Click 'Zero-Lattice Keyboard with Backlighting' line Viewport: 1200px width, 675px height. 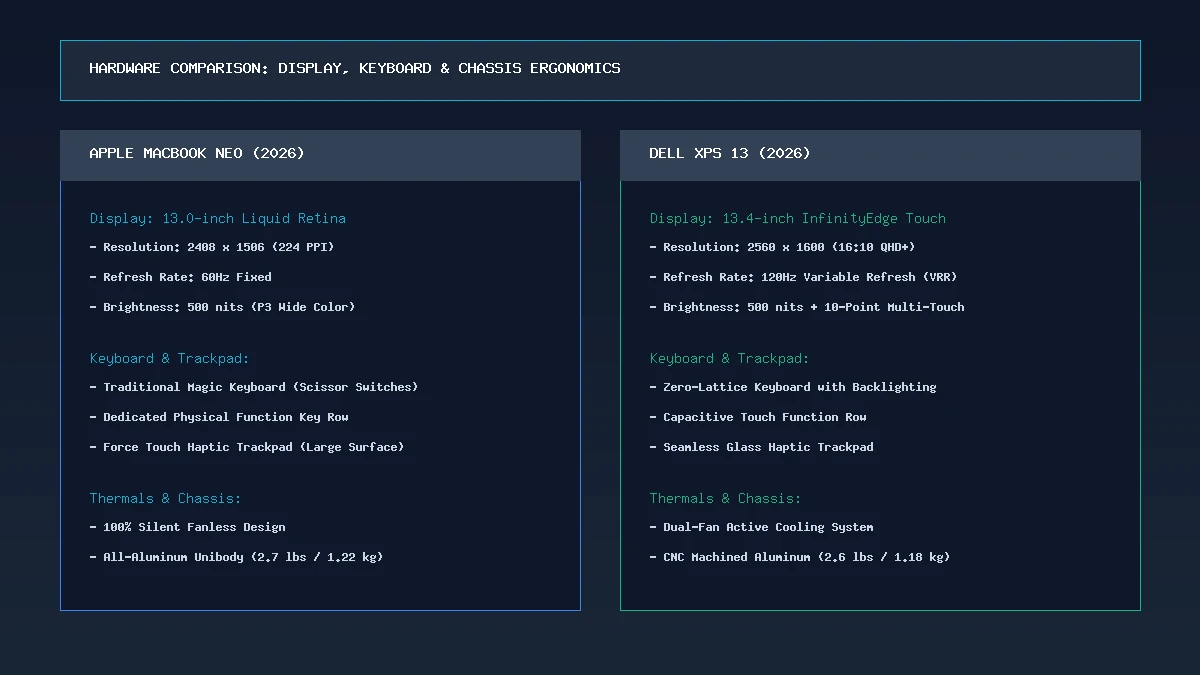(x=793, y=387)
